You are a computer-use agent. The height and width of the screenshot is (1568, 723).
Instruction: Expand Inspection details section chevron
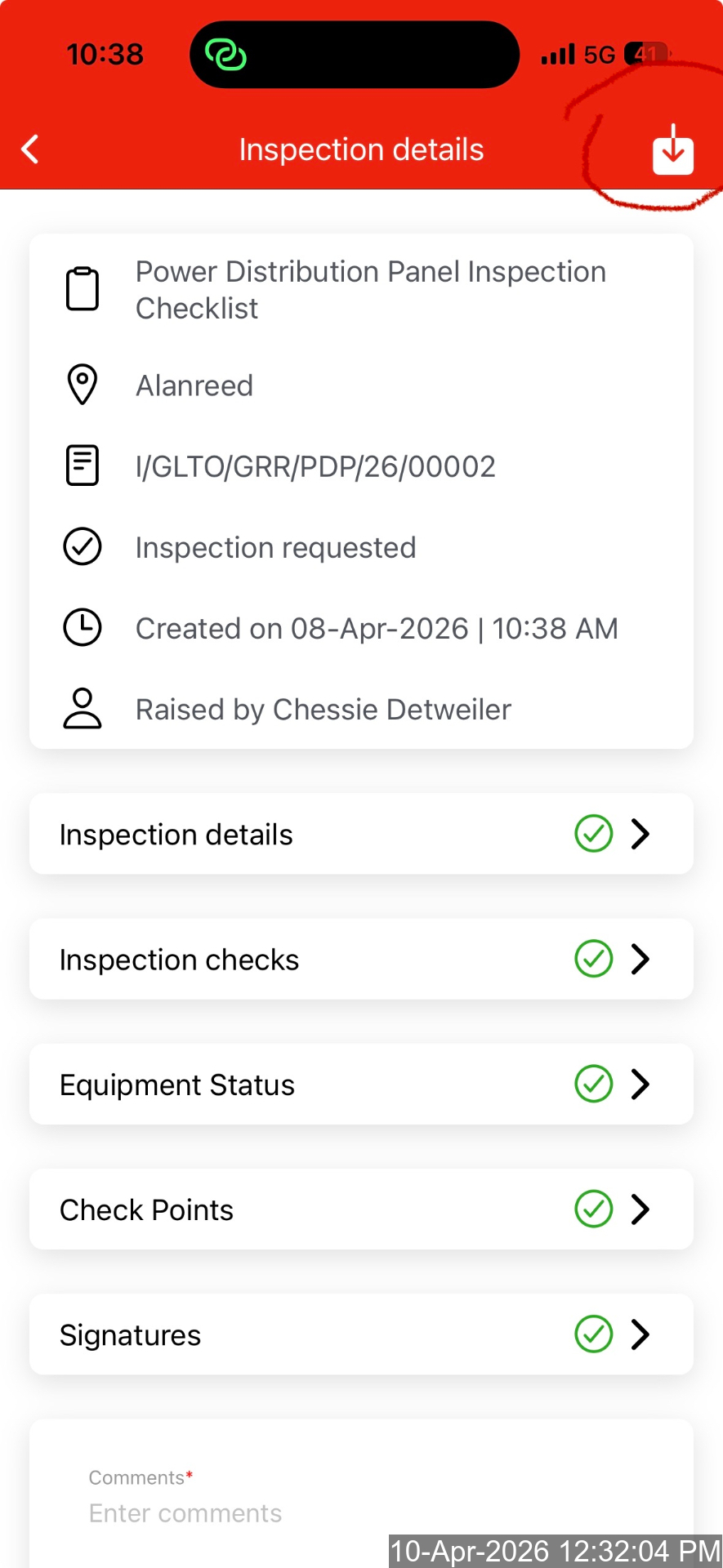point(640,834)
